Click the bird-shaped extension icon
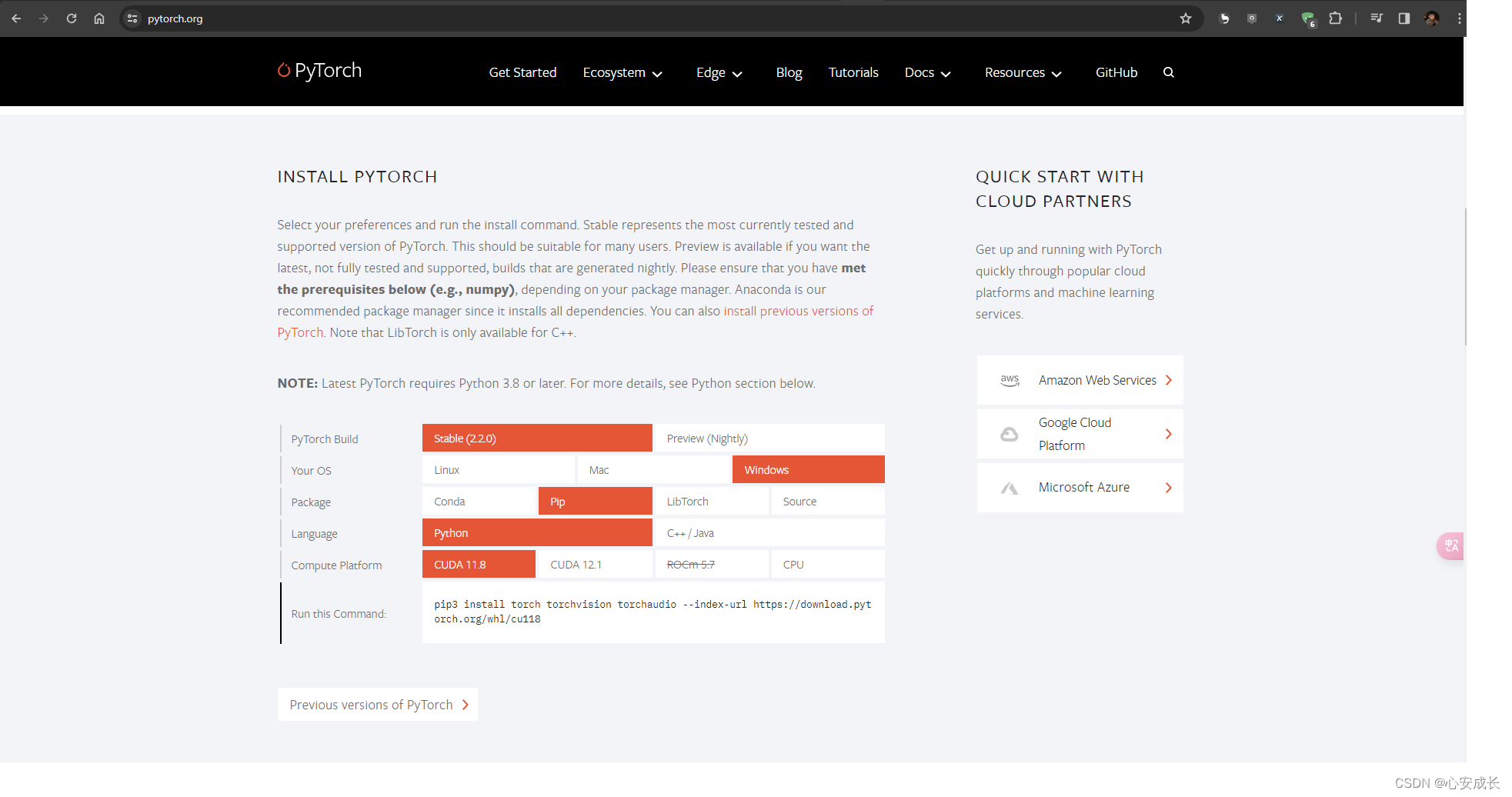The height and width of the screenshot is (797, 1512). 1224,18
